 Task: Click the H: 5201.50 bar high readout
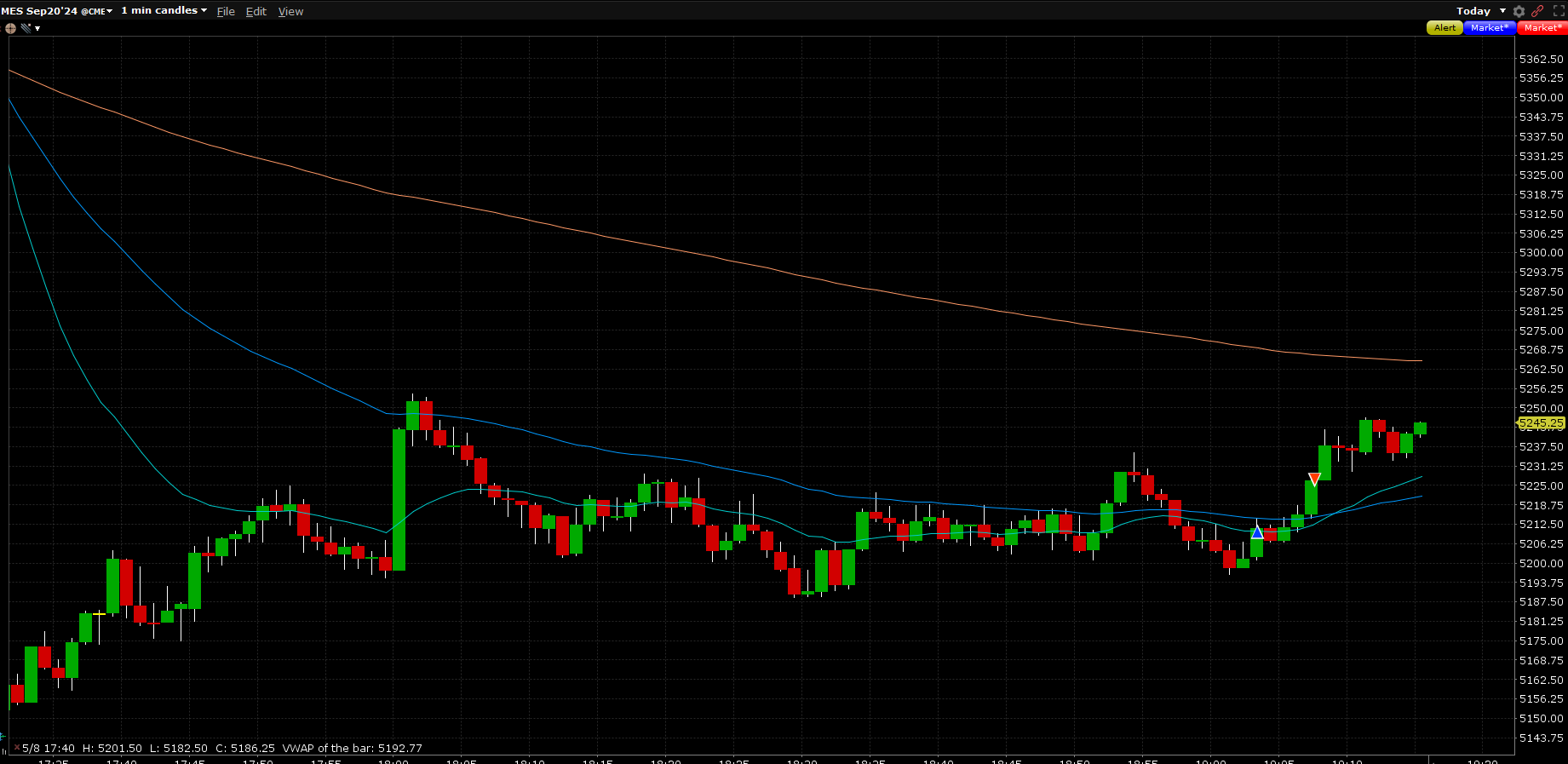(x=112, y=749)
